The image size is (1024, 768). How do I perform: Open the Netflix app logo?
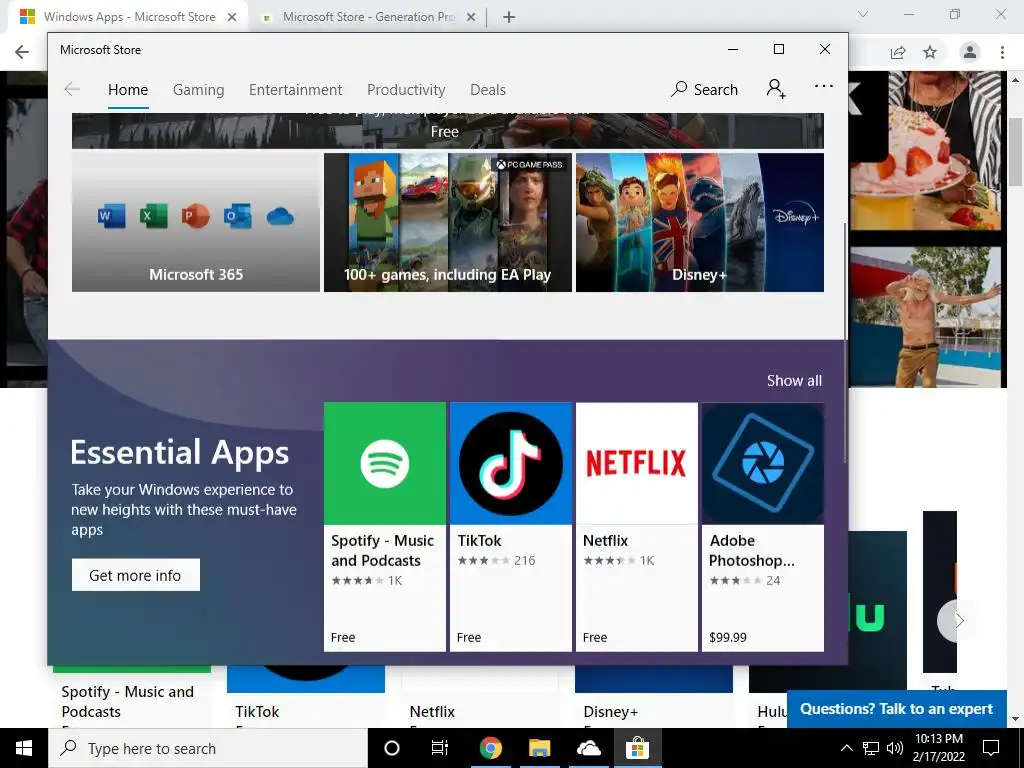[637, 463]
